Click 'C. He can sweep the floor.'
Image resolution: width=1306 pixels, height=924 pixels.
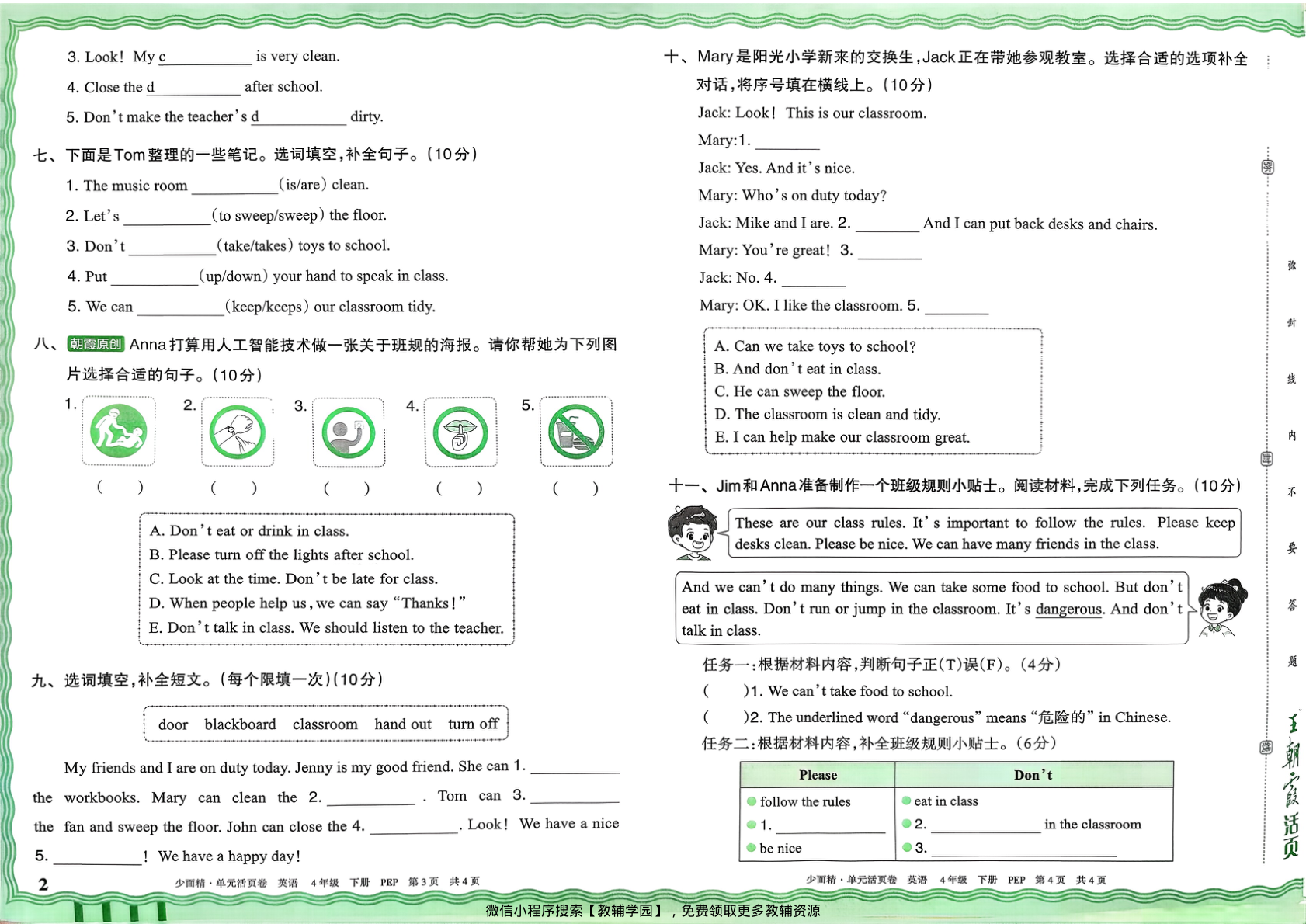800,391
